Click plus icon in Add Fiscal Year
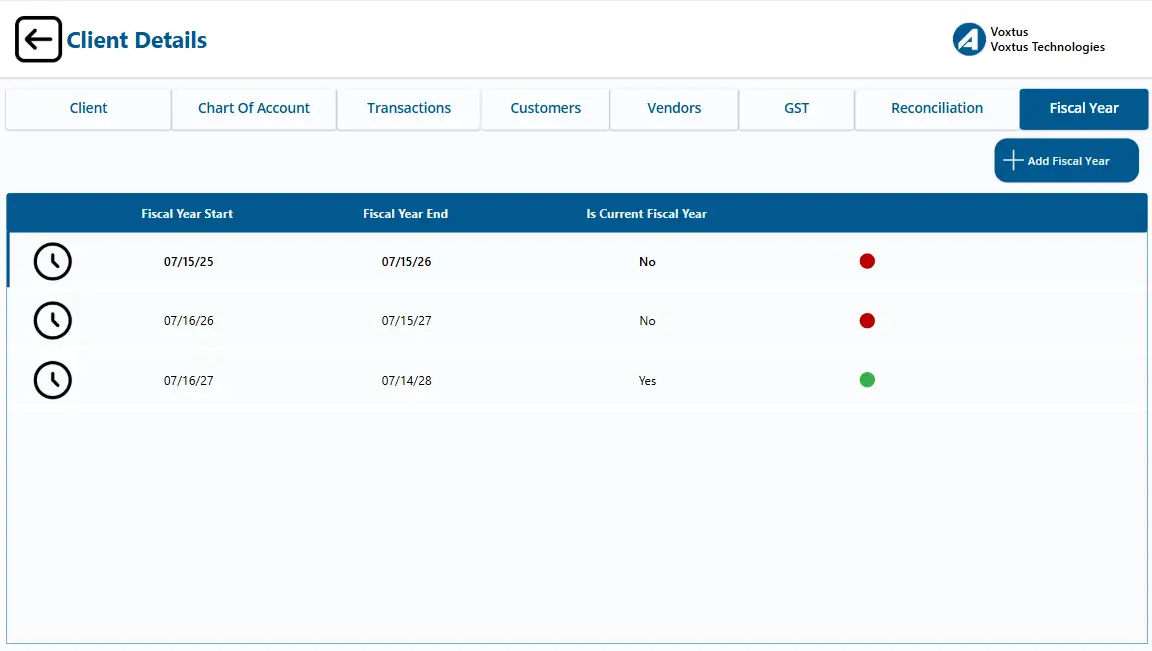1152x651 pixels. 1013,160
